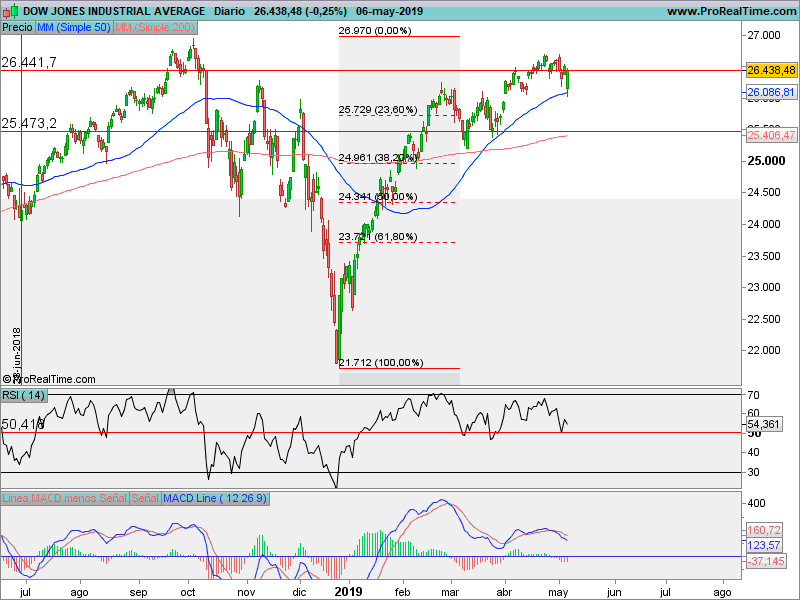Click the sep month on time axis
The width and height of the screenshot is (800, 600).
pyautogui.click(x=138, y=592)
